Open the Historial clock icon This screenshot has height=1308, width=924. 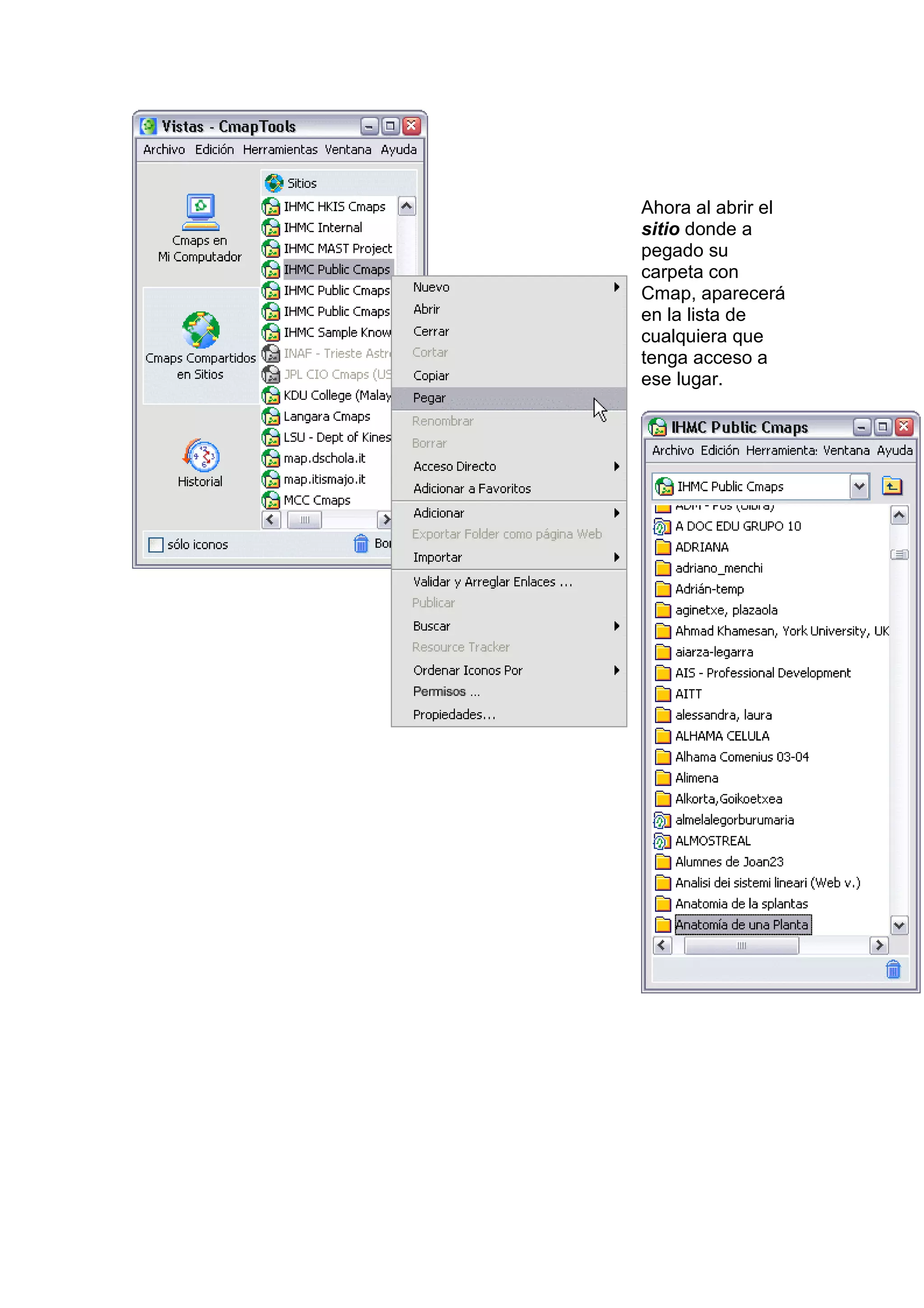coord(201,455)
